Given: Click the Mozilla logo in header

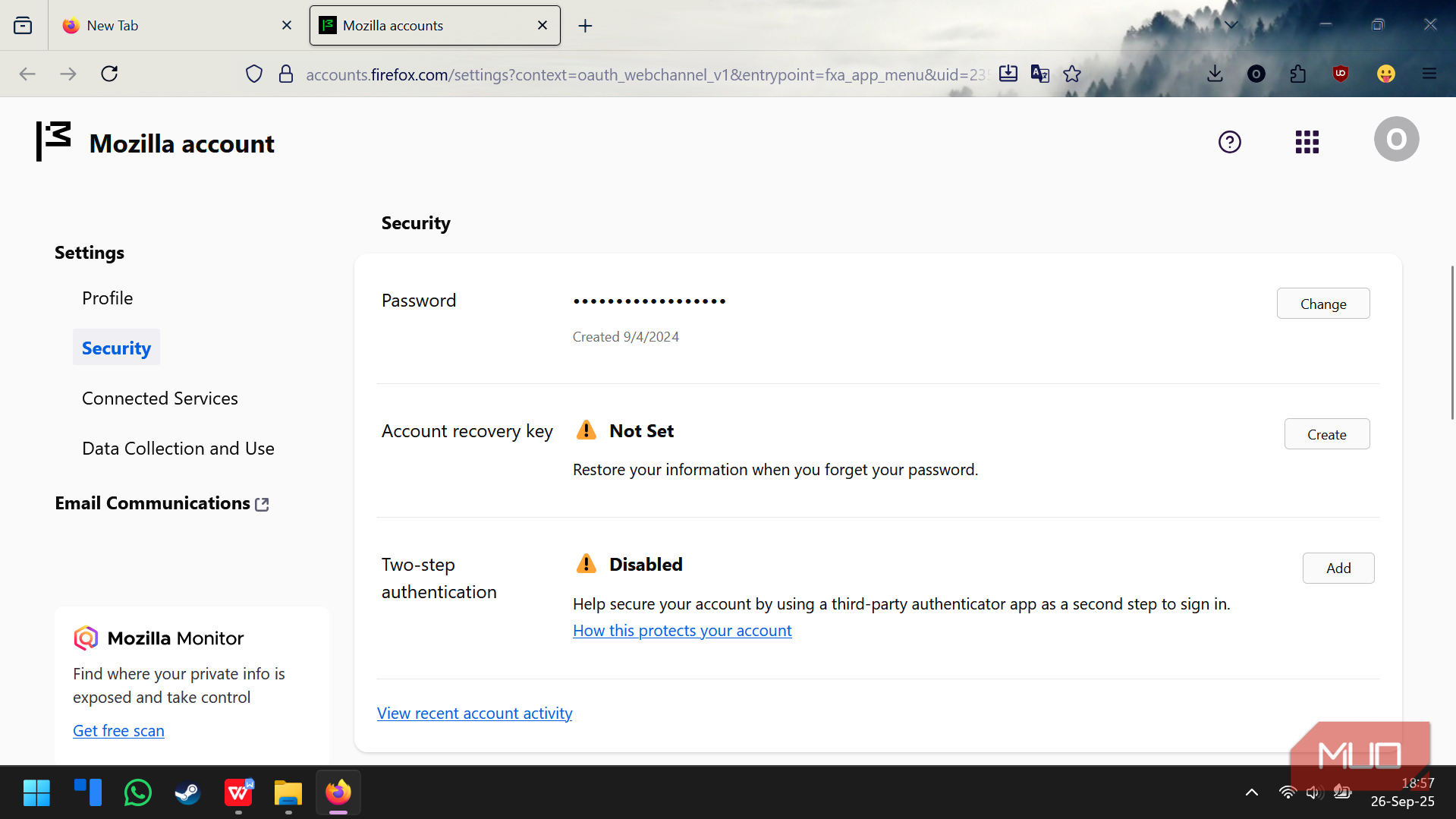Looking at the screenshot, I should click(54, 141).
